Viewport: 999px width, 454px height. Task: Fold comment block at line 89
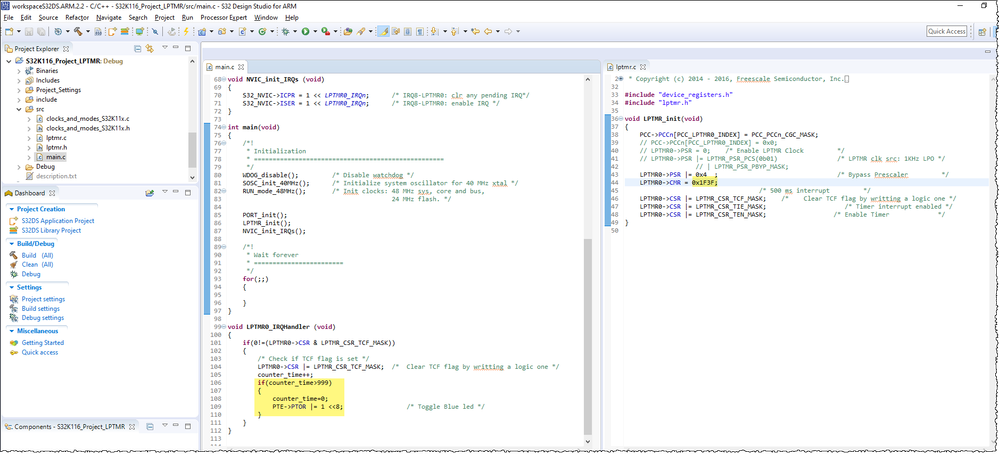point(225,246)
